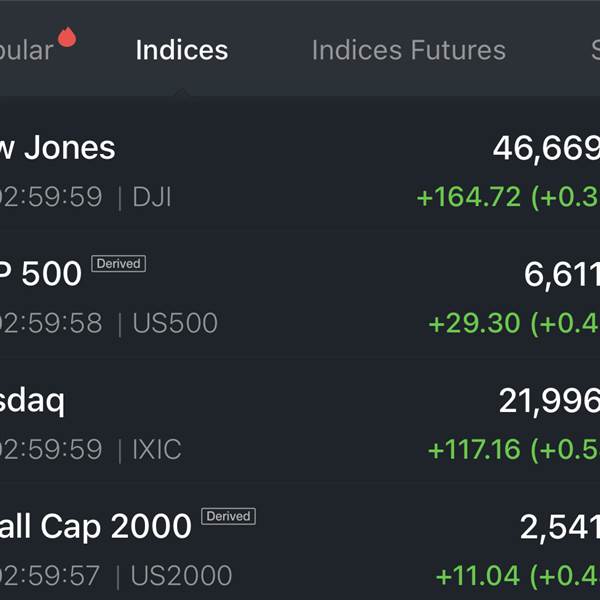
Task: Open the Indices Futures tab
Action: click(x=408, y=50)
